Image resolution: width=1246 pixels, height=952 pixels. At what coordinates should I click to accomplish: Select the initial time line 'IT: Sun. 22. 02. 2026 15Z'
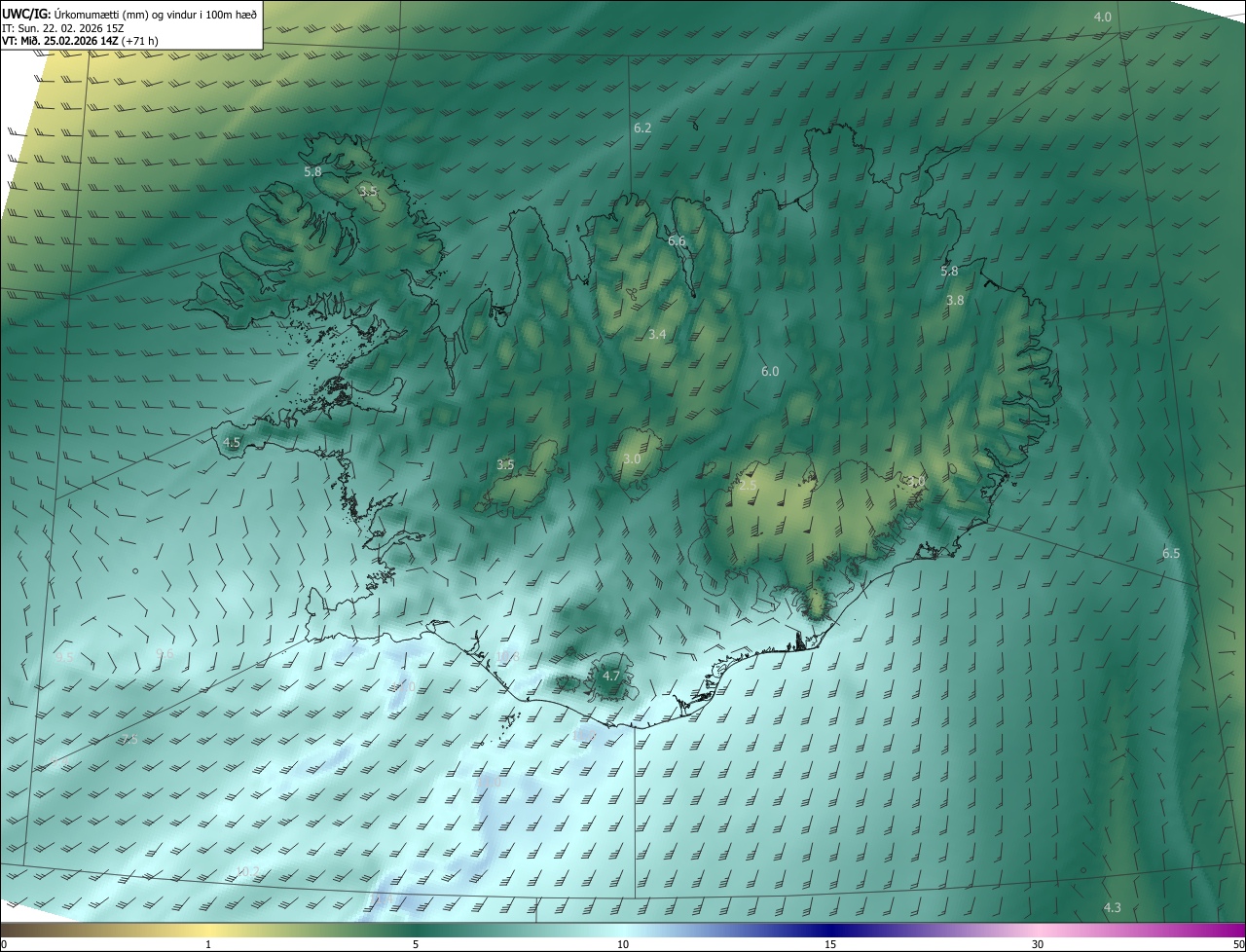[x=63, y=27]
